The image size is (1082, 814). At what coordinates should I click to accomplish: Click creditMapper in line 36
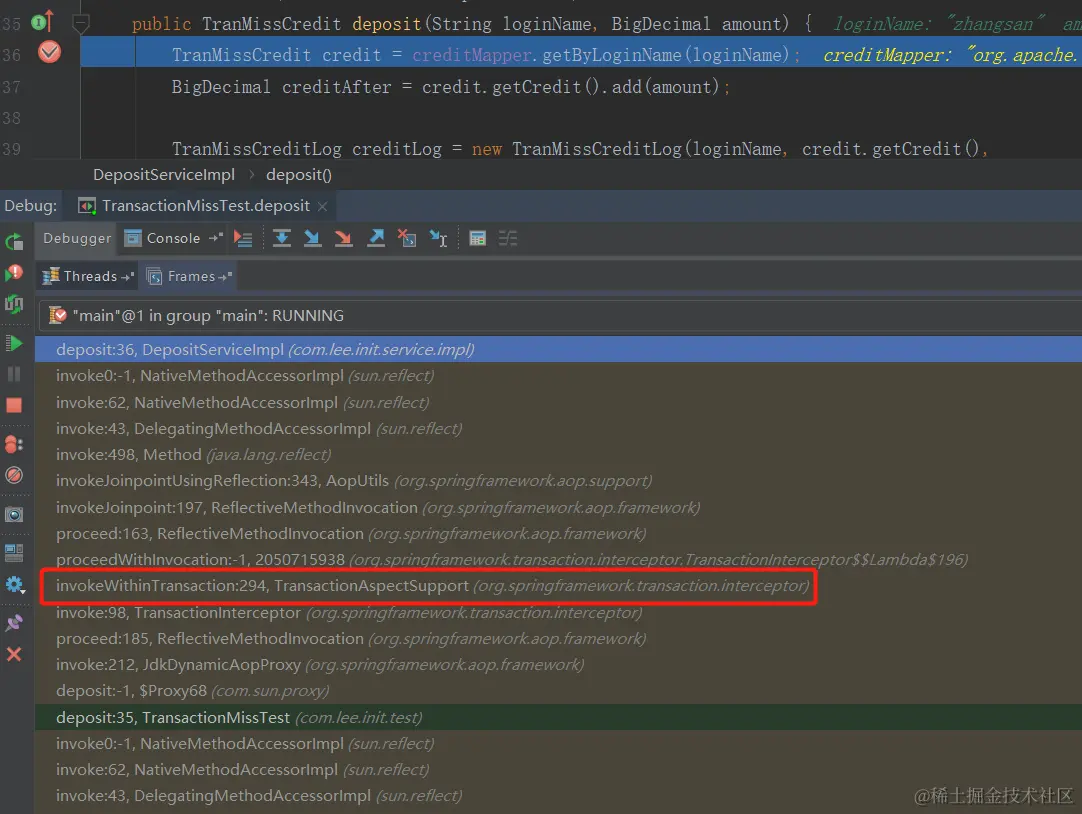[x=472, y=55]
